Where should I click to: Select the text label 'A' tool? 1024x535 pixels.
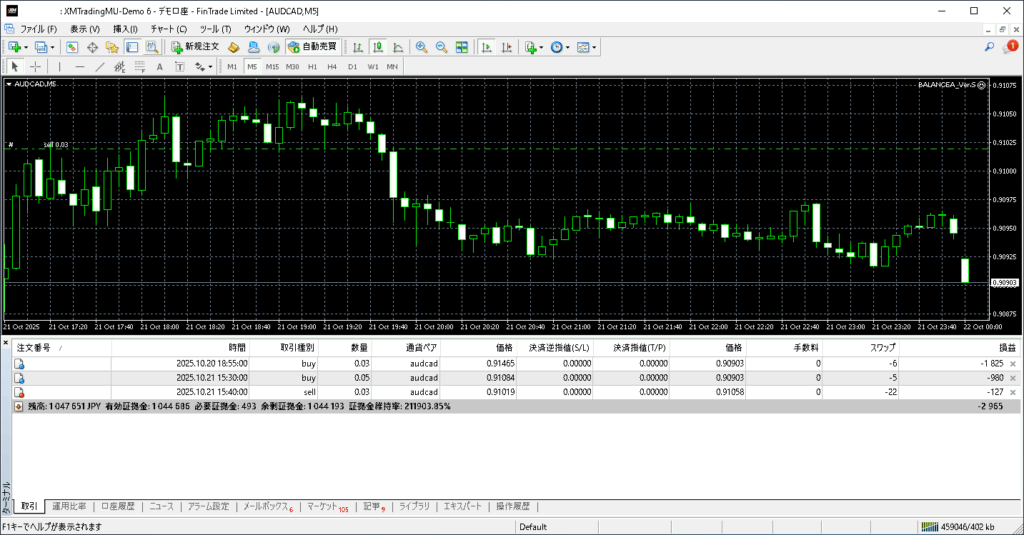coord(160,67)
